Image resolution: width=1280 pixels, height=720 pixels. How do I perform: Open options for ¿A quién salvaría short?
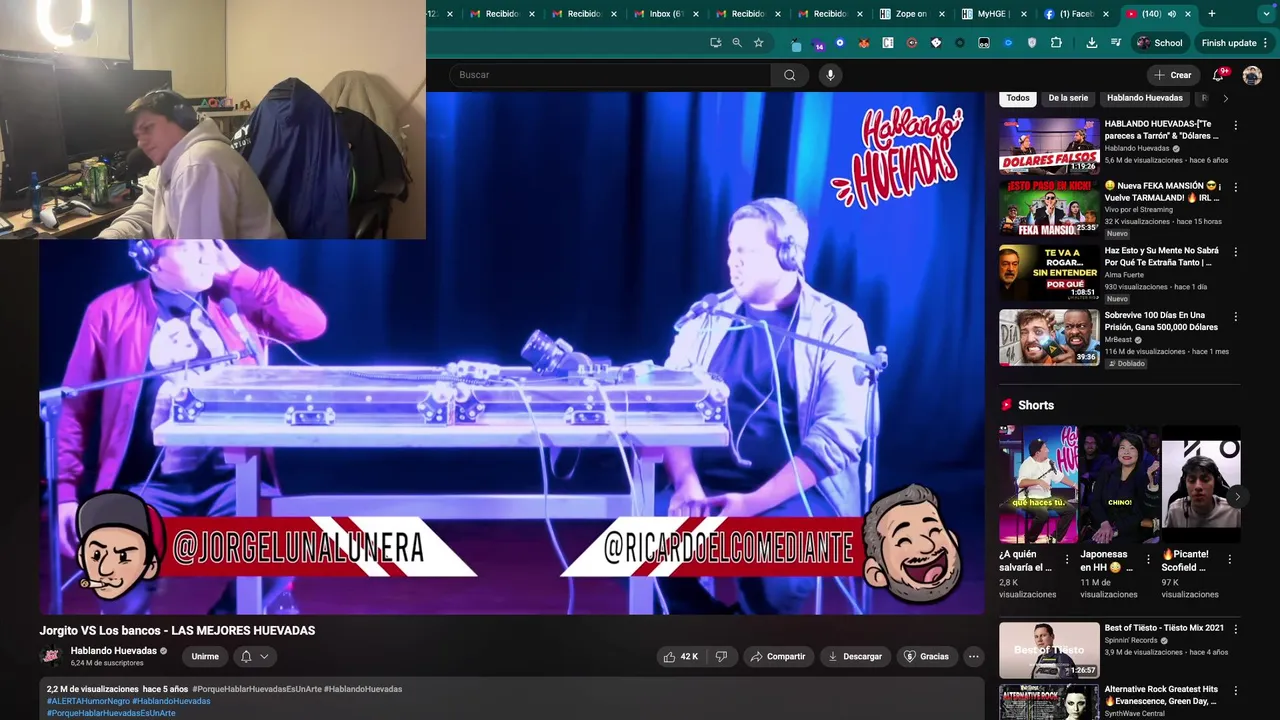coord(1067,560)
